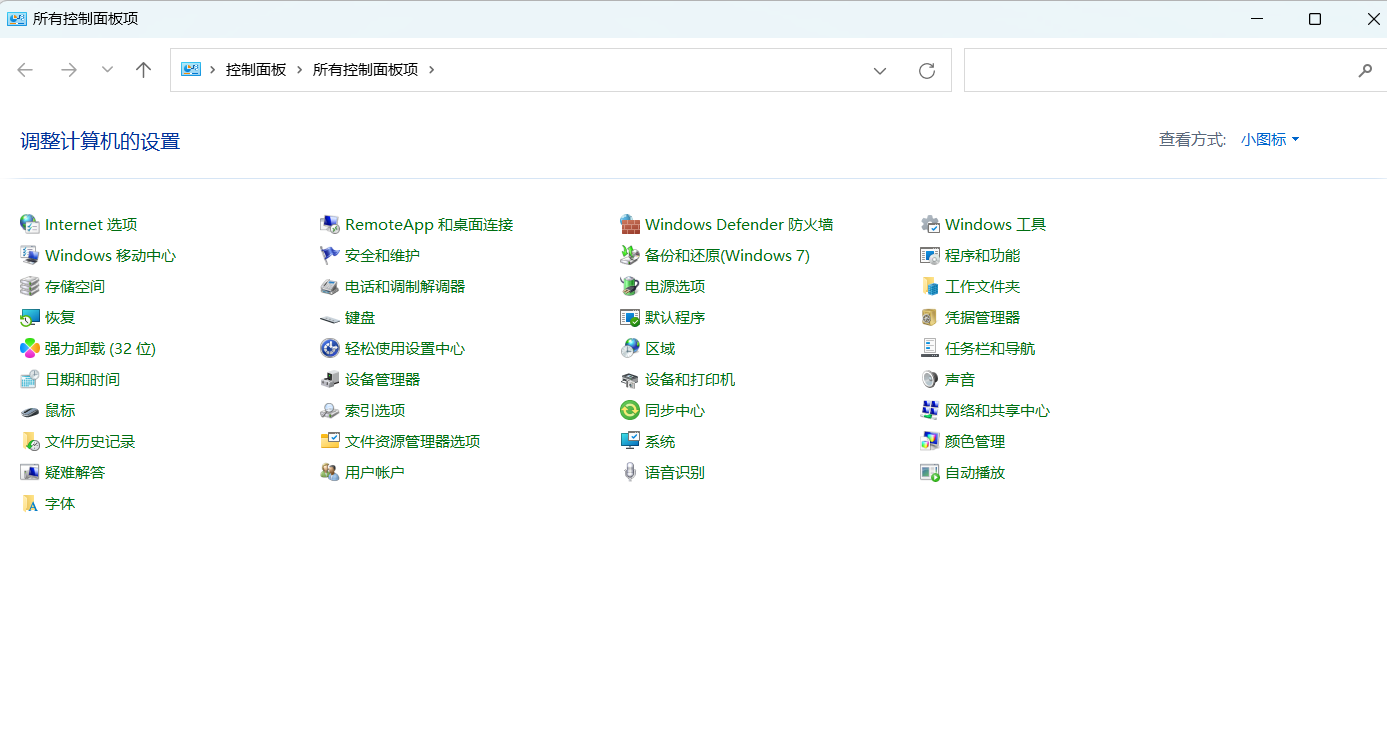The width and height of the screenshot is (1387, 733).
Task: Click the 日期和时间 icon
Action: tap(29, 379)
